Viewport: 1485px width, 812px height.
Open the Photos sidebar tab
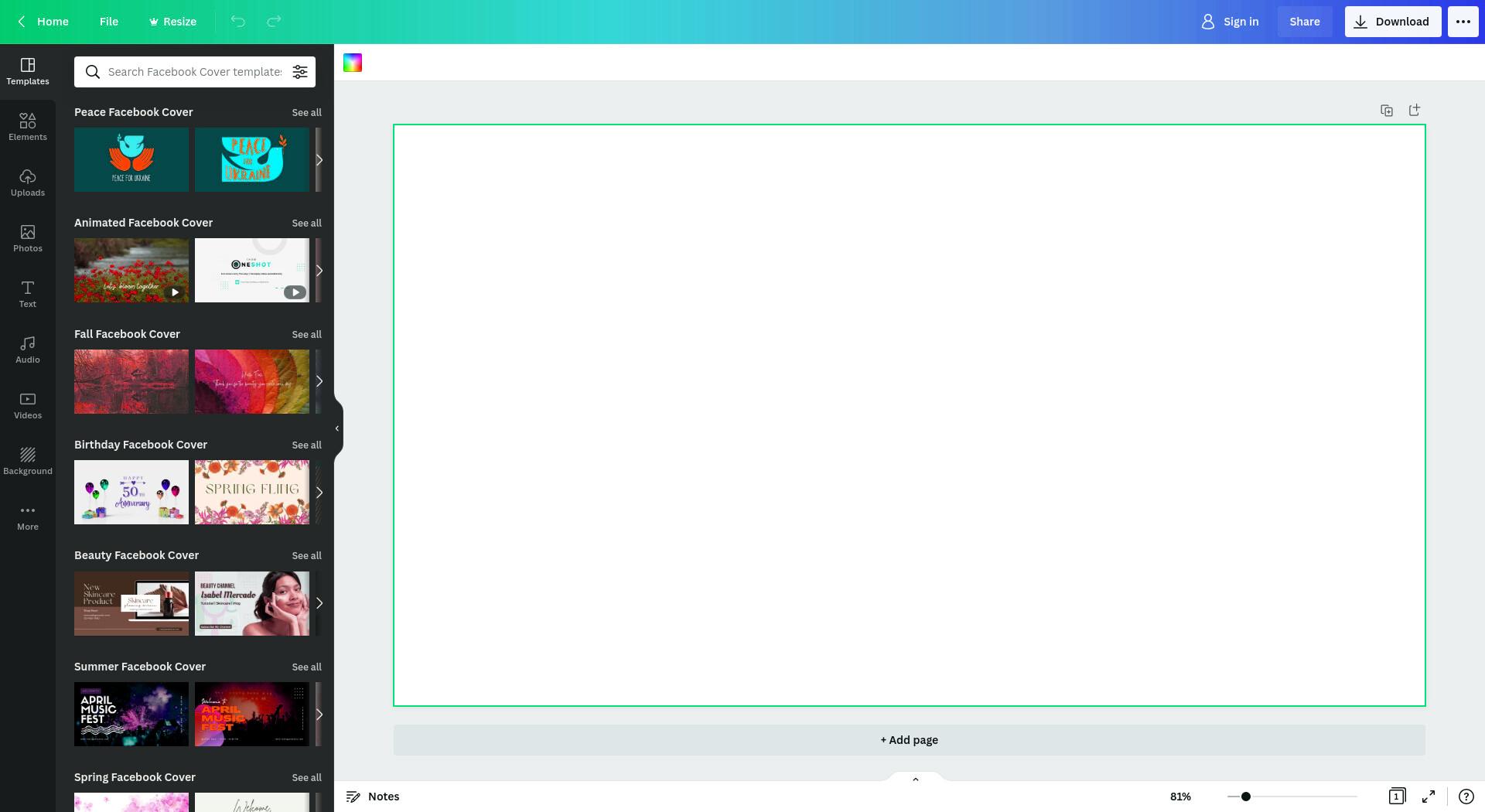tap(28, 239)
